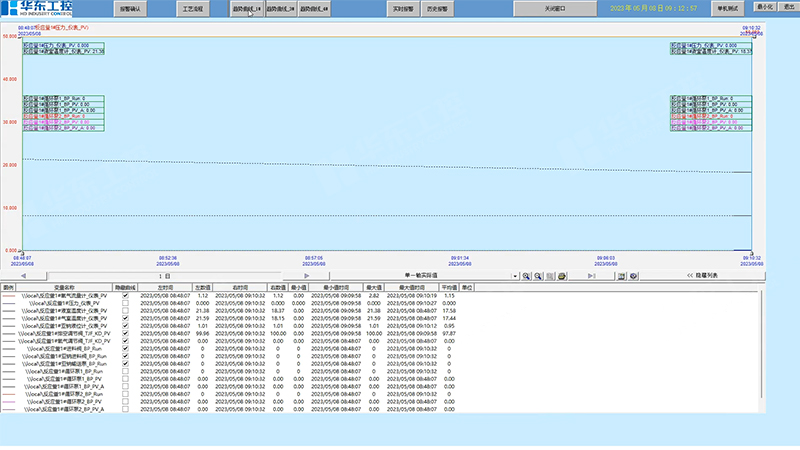Image resolution: width=800 pixels, height=450 pixels.
Task: Toggle hide-curve checkbox for 压力_仪表_PV row
Action: pyautogui.click(x=125, y=303)
